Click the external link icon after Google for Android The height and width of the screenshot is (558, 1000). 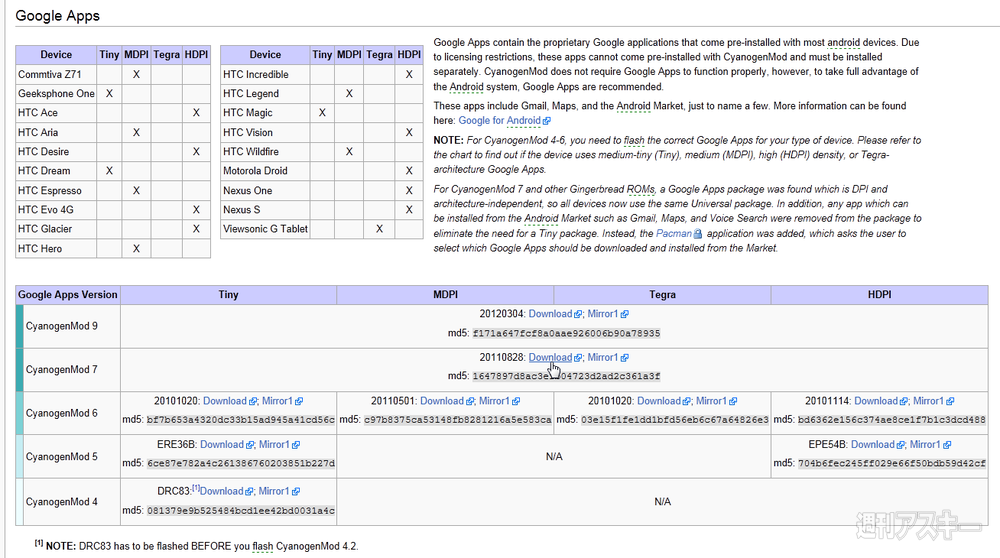546,121
